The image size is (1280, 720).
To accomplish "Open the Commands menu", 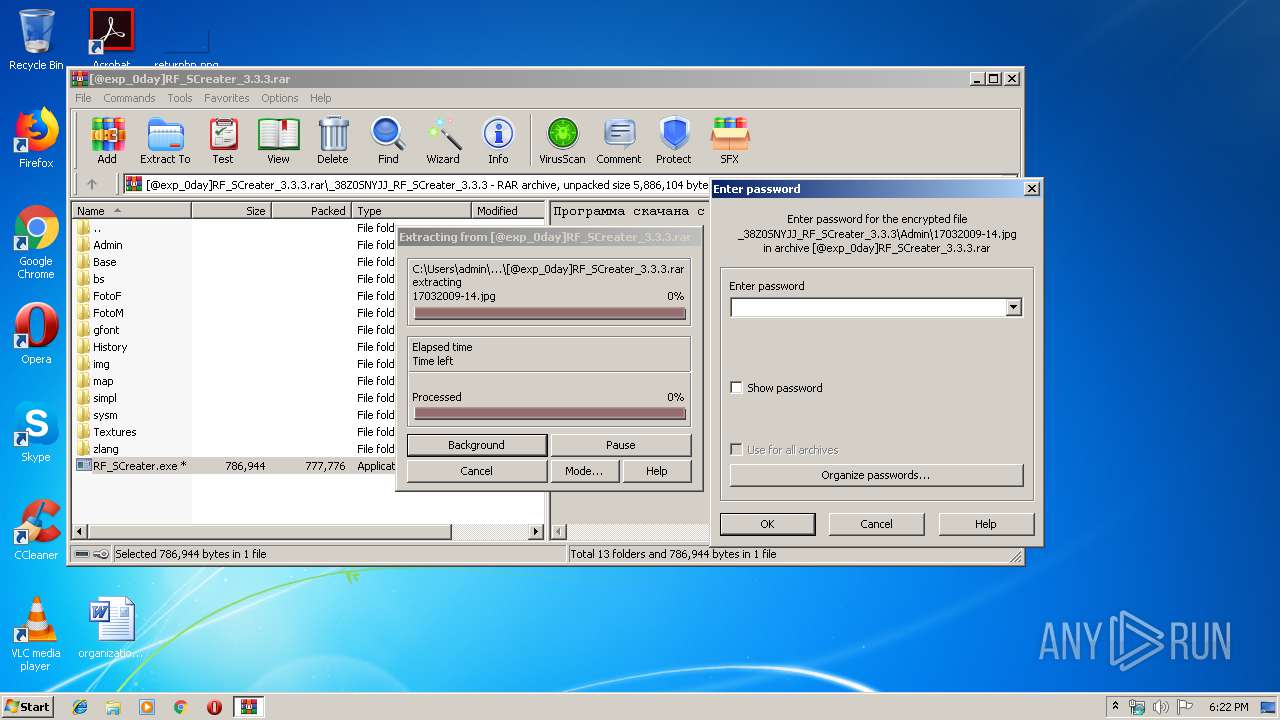I will [x=129, y=98].
